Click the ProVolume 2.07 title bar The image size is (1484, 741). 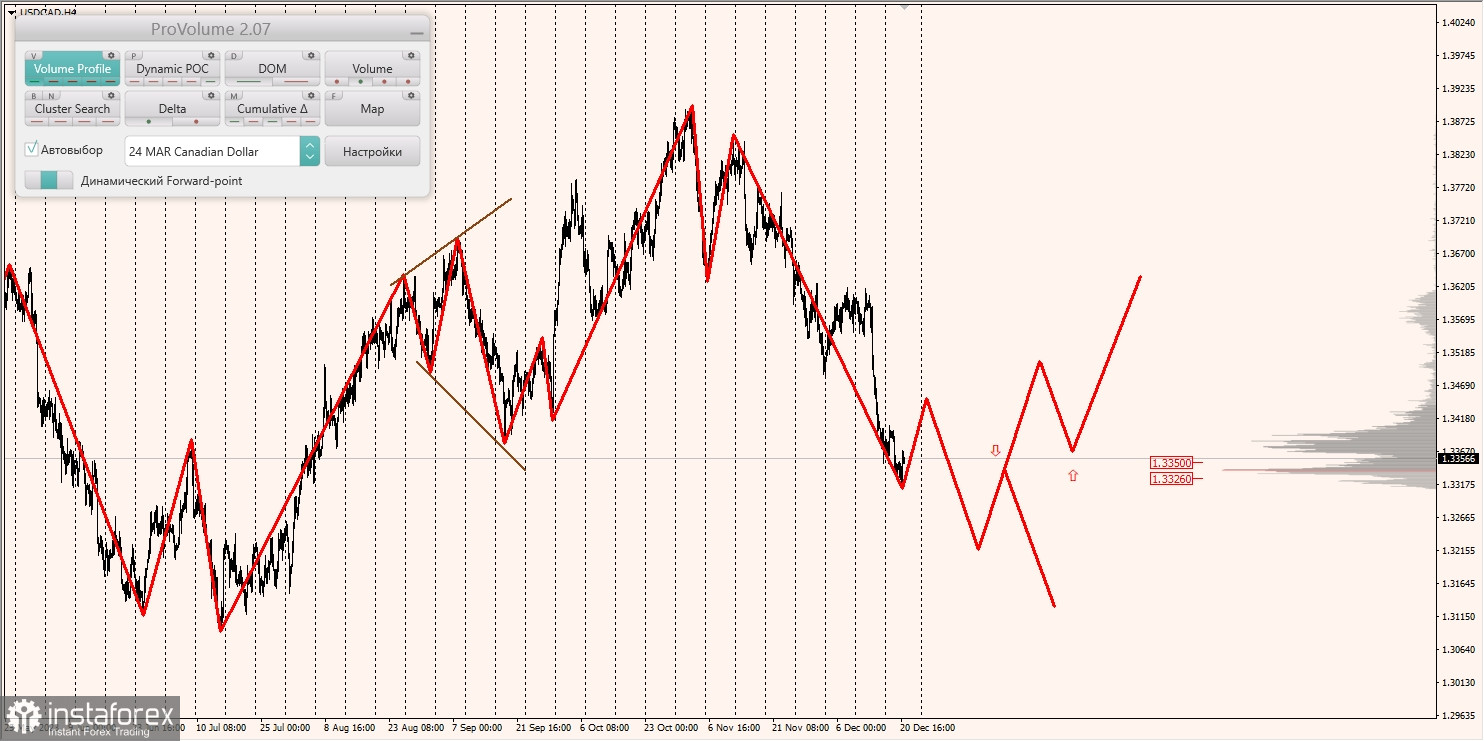211,30
